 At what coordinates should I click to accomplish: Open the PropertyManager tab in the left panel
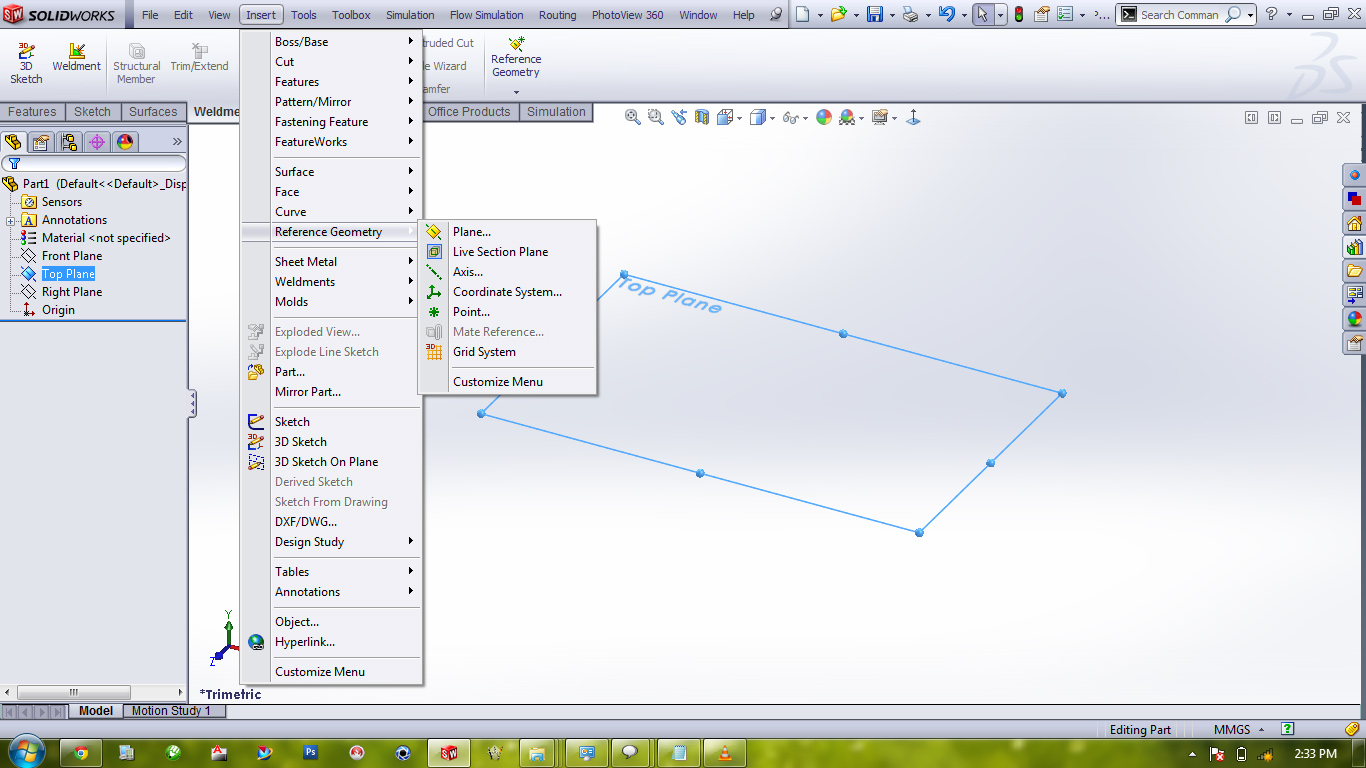pos(38,141)
